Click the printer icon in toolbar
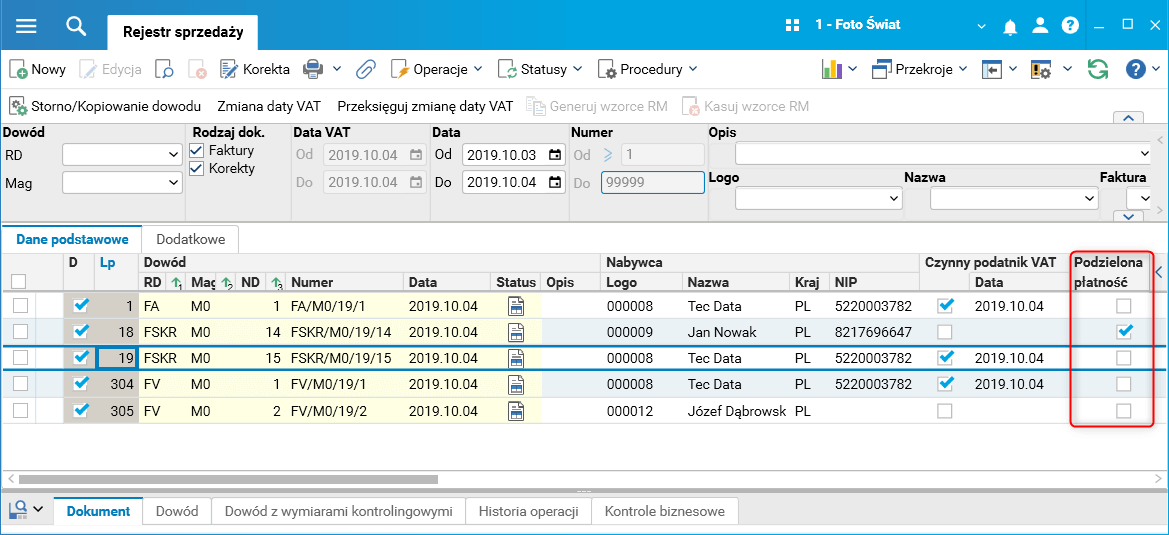The width and height of the screenshot is (1169, 535). coord(313,69)
